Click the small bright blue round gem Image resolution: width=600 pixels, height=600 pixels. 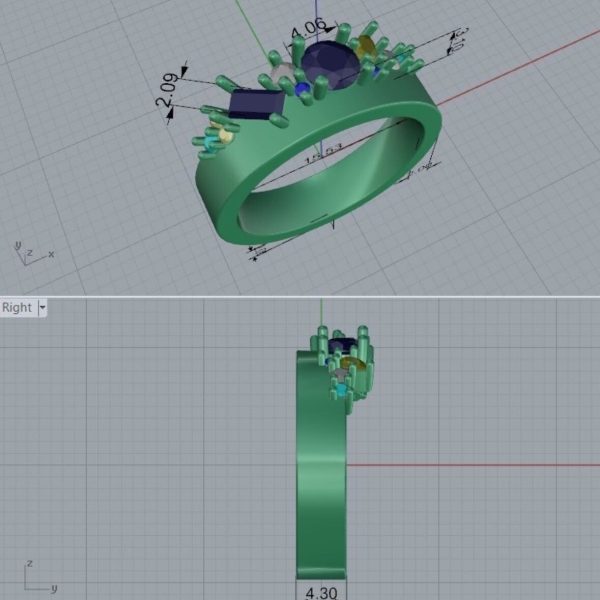pos(302,89)
